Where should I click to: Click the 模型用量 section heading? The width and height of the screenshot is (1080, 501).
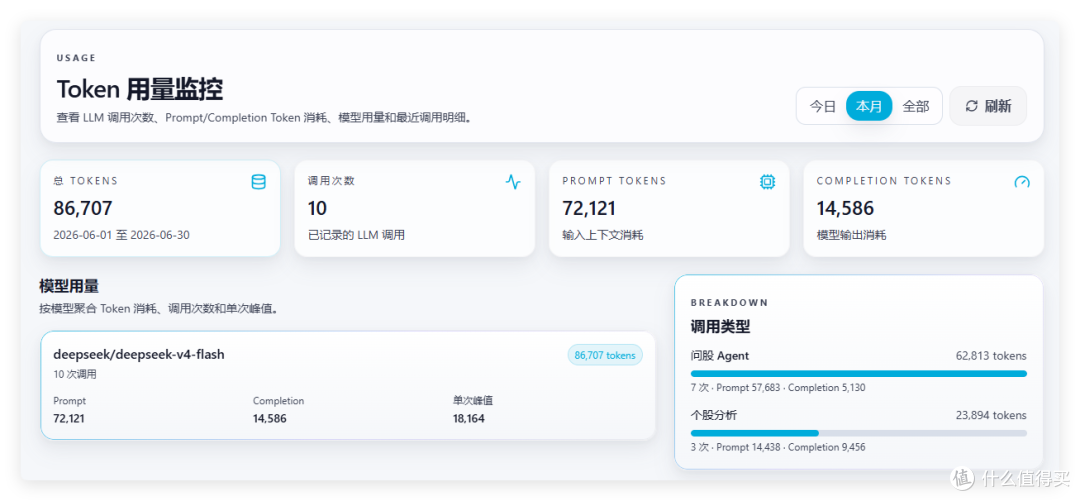pos(70,286)
